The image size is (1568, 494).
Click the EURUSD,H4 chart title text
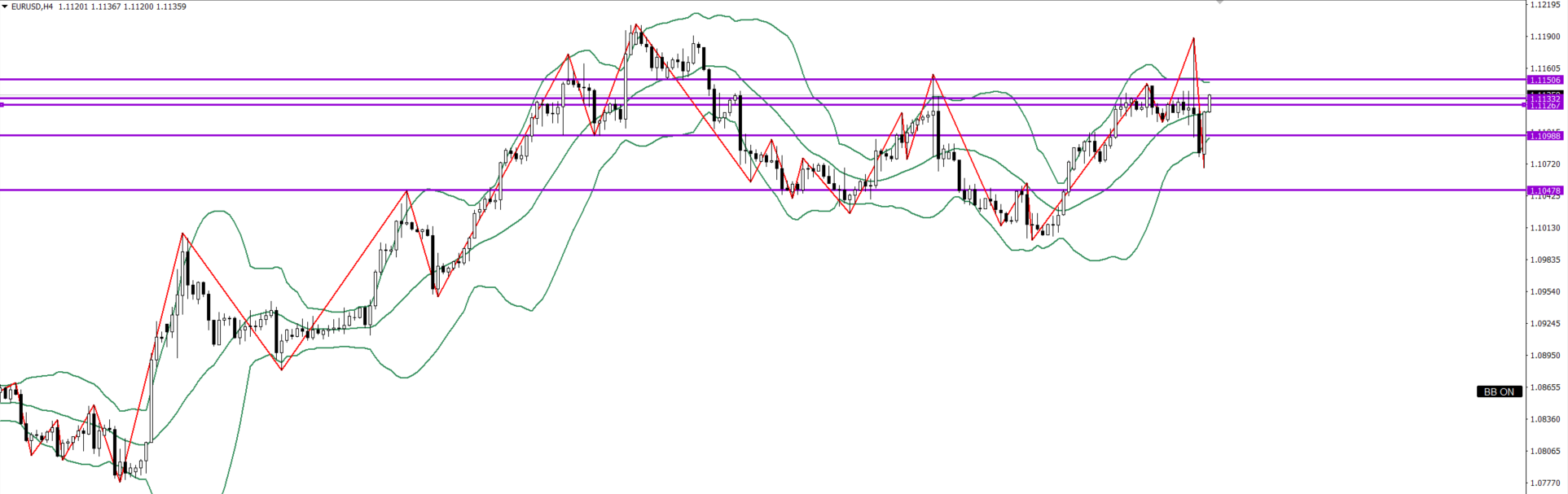pos(32,7)
